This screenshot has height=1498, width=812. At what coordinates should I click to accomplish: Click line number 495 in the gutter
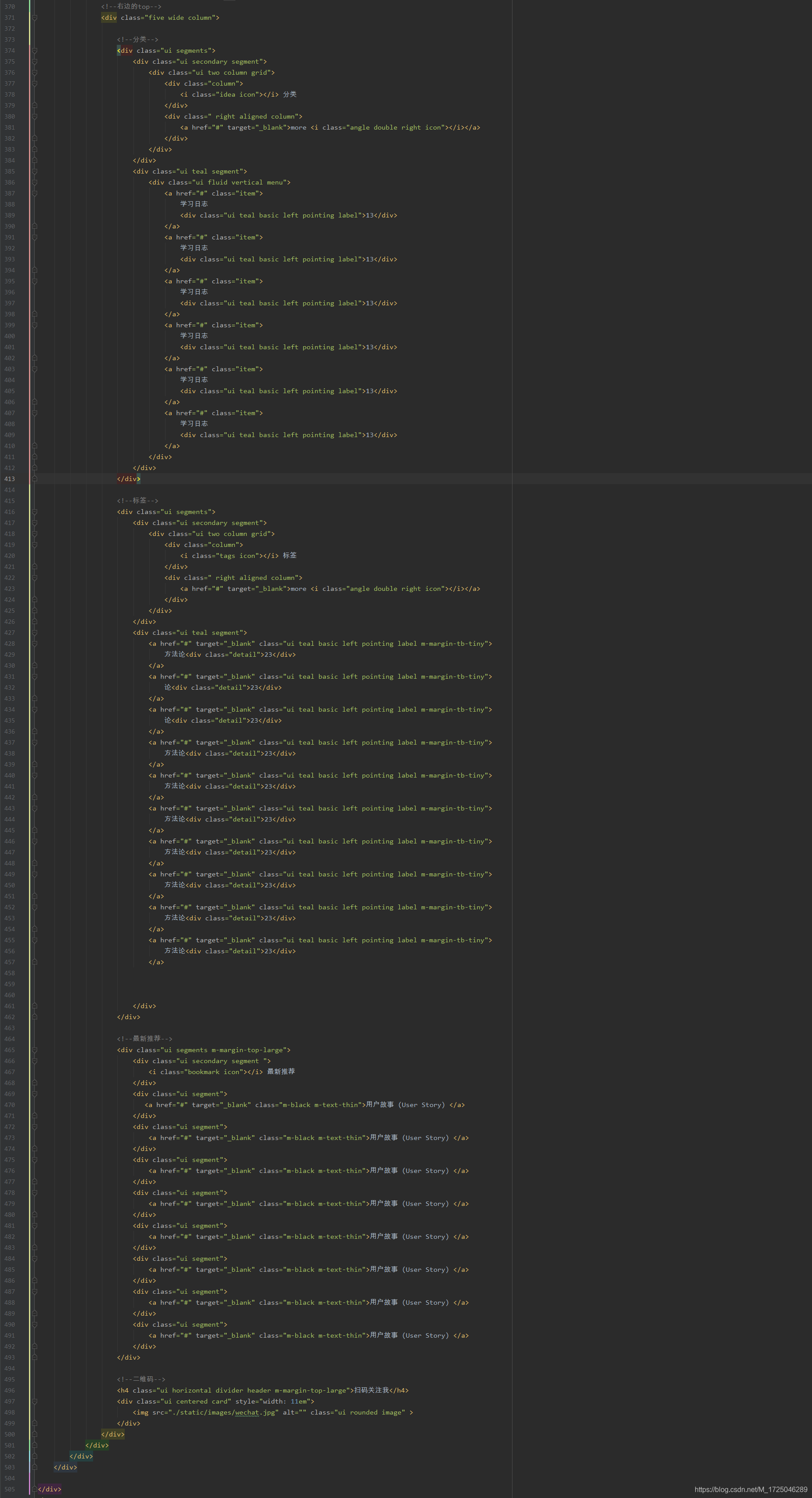coord(10,1379)
